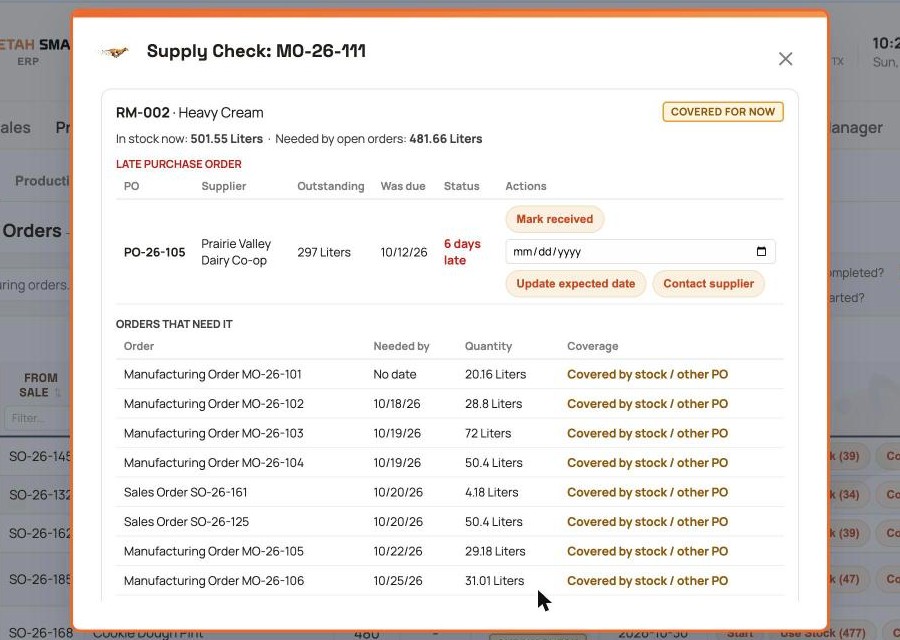900x640 pixels.
Task: Click supplier Prairie Valley Dairy Co-op
Action: click(x=236, y=252)
